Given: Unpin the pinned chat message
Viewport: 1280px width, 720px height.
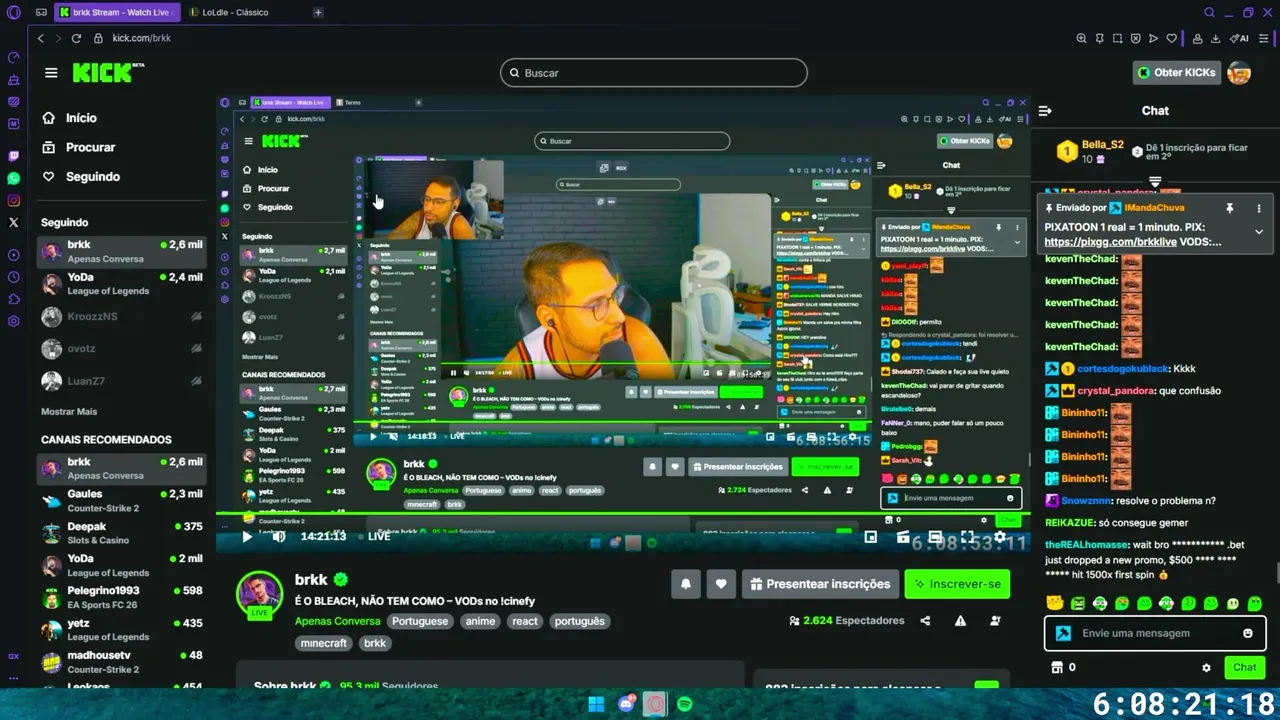Looking at the screenshot, I should (x=1230, y=208).
